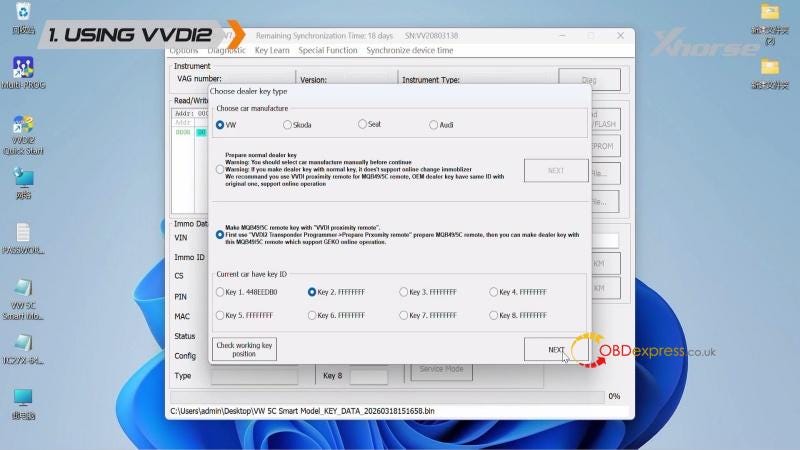This screenshot has width=800, height=450.
Task: Click the 'Current car have key ID' label
Action: [x=252, y=274]
